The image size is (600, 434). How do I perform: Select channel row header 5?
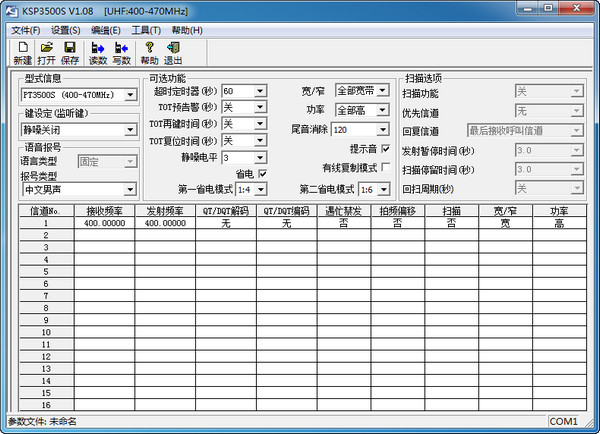click(x=46, y=271)
